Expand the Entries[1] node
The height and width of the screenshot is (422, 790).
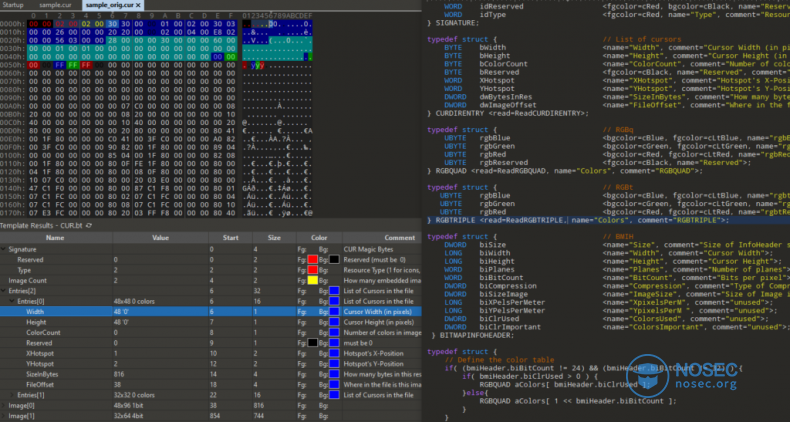click(12, 395)
